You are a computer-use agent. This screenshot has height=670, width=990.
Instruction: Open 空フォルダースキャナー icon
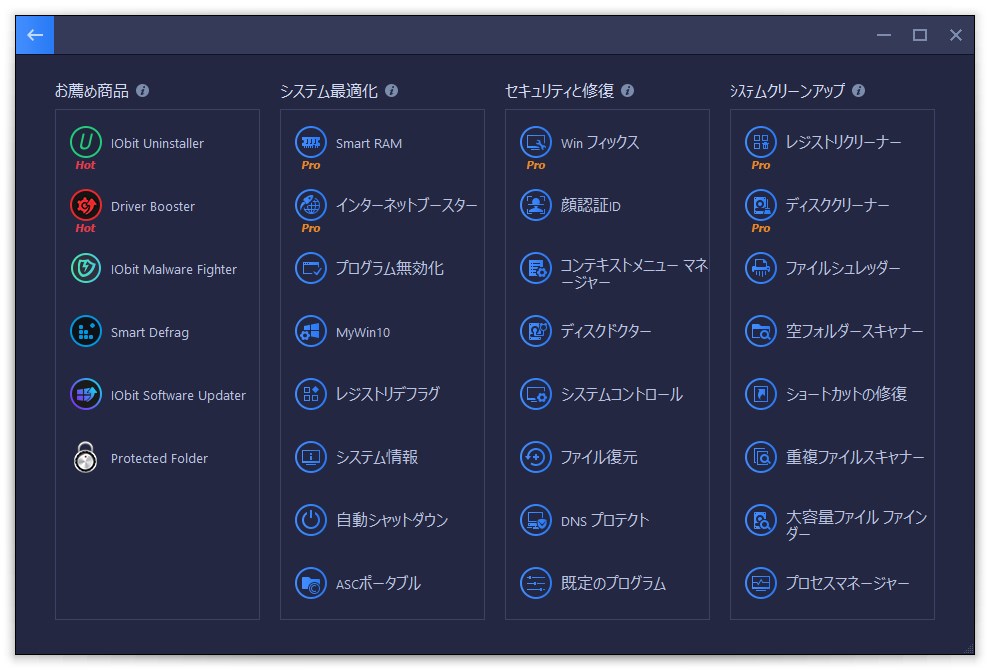(x=761, y=332)
